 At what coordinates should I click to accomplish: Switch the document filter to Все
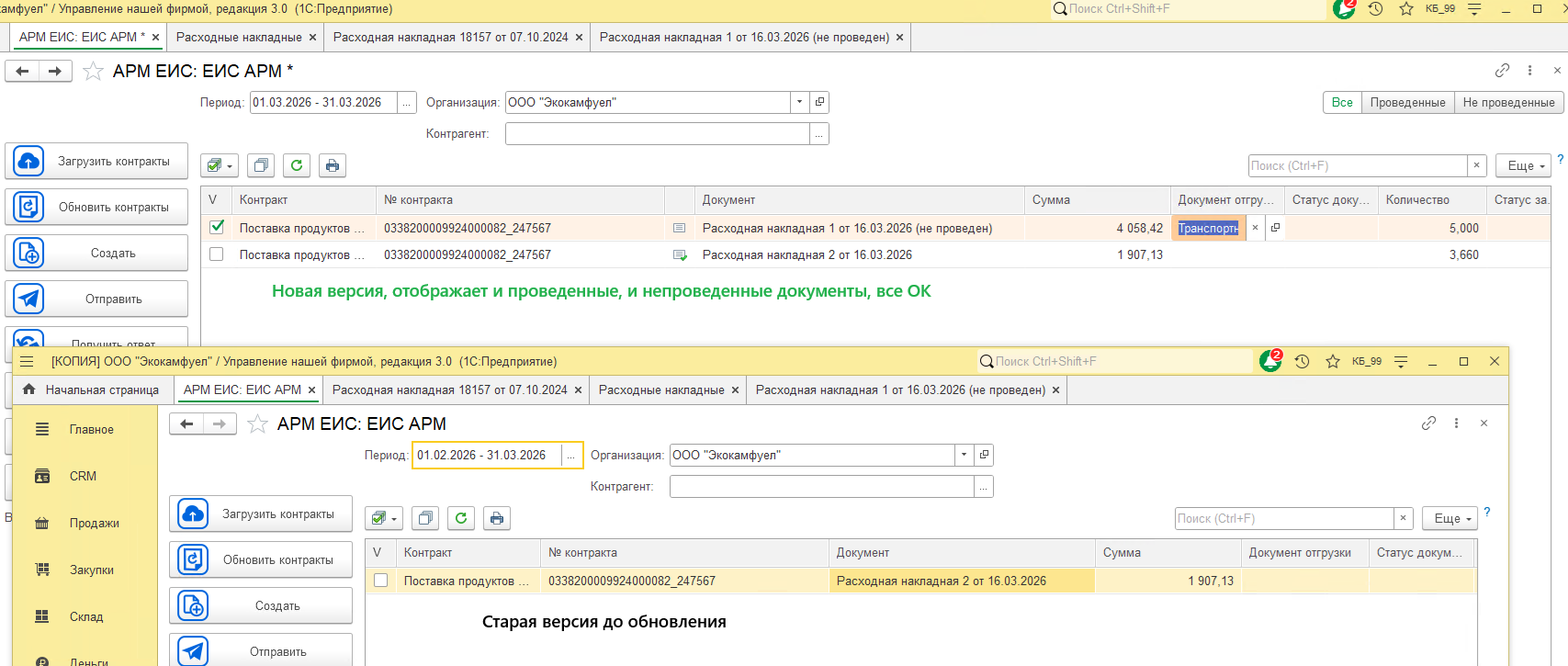tap(1342, 103)
